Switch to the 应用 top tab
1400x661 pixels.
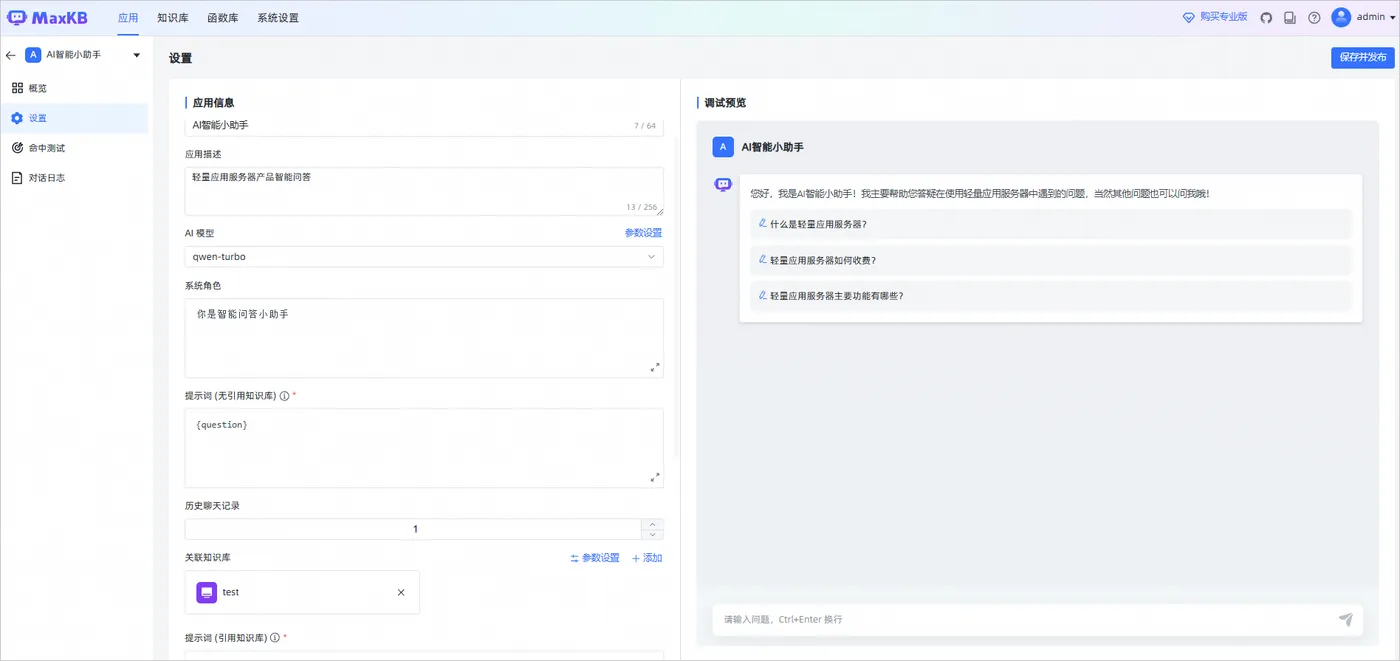click(128, 18)
